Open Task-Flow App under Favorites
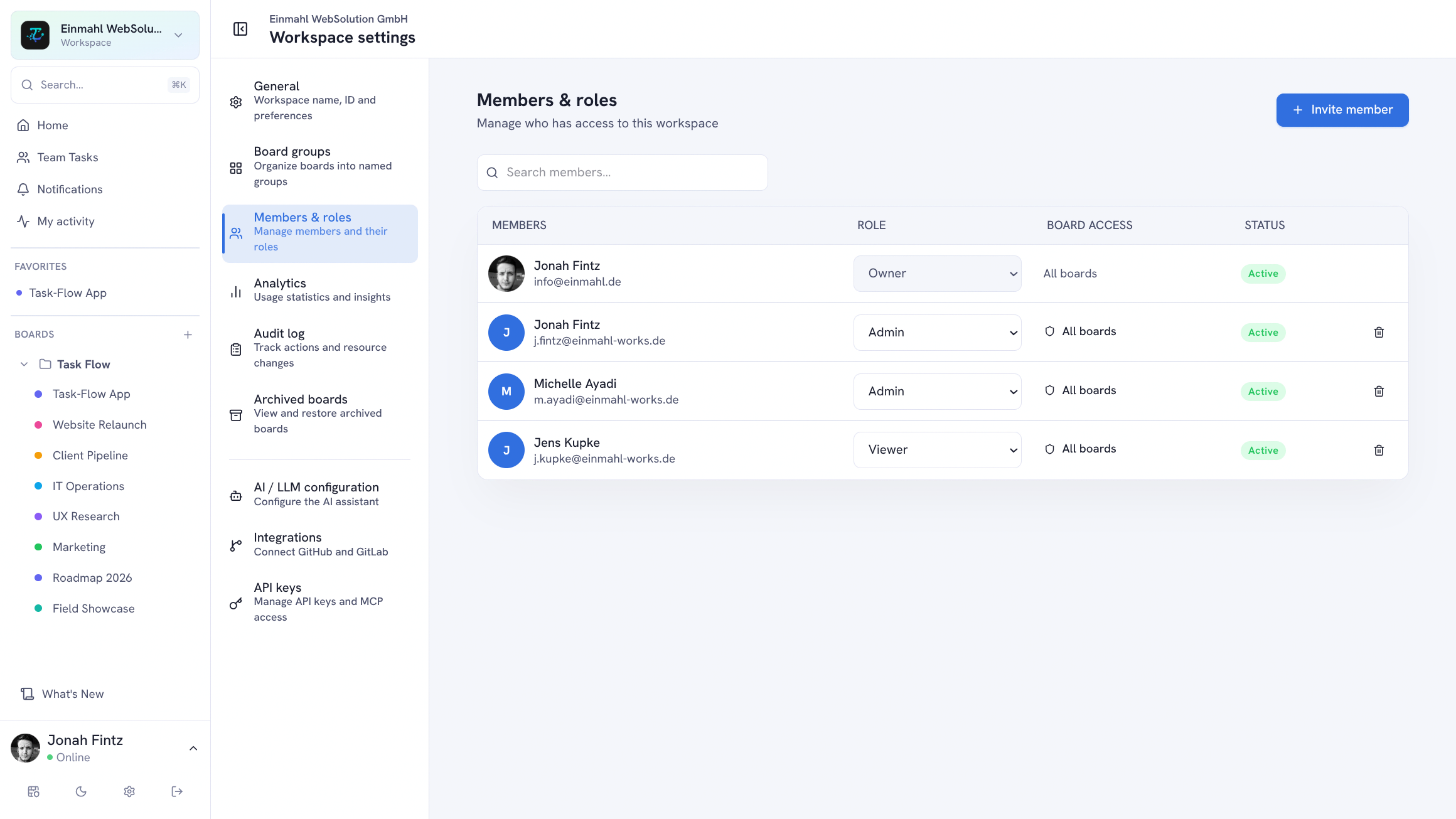1456x819 pixels. [68, 293]
